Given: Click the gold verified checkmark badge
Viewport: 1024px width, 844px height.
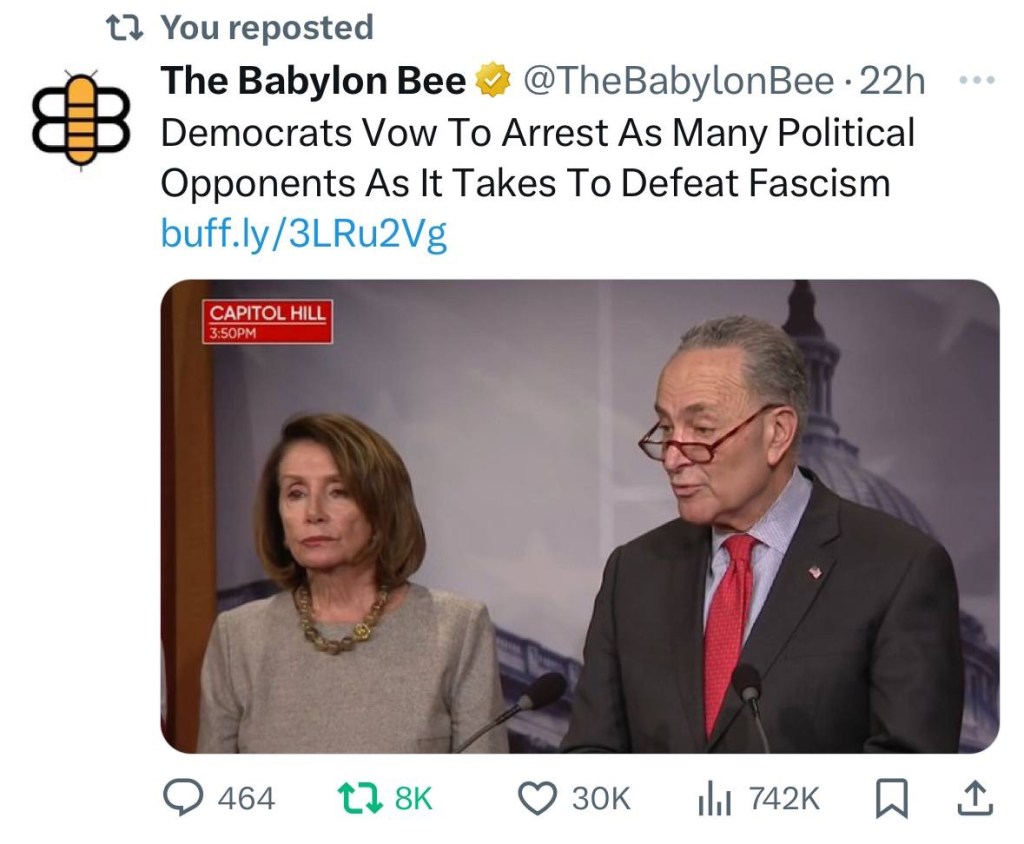Looking at the screenshot, I should click(493, 82).
